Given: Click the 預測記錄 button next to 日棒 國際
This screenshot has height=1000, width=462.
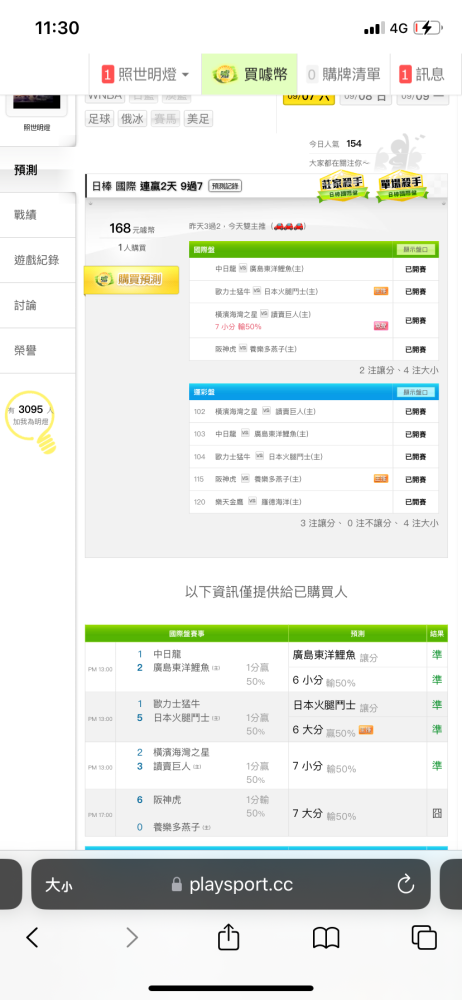Looking at the screenshot, I should pos(225,186).
